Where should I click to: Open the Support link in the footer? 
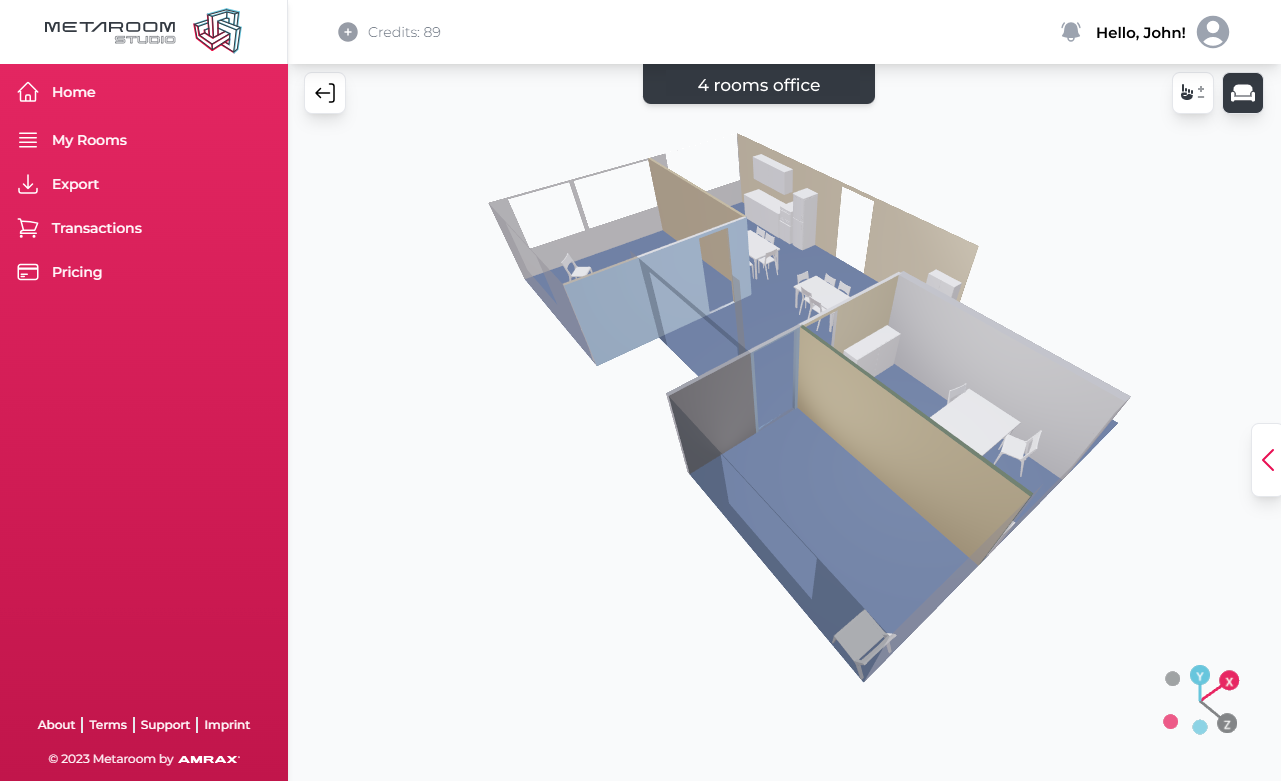point(165,724)
